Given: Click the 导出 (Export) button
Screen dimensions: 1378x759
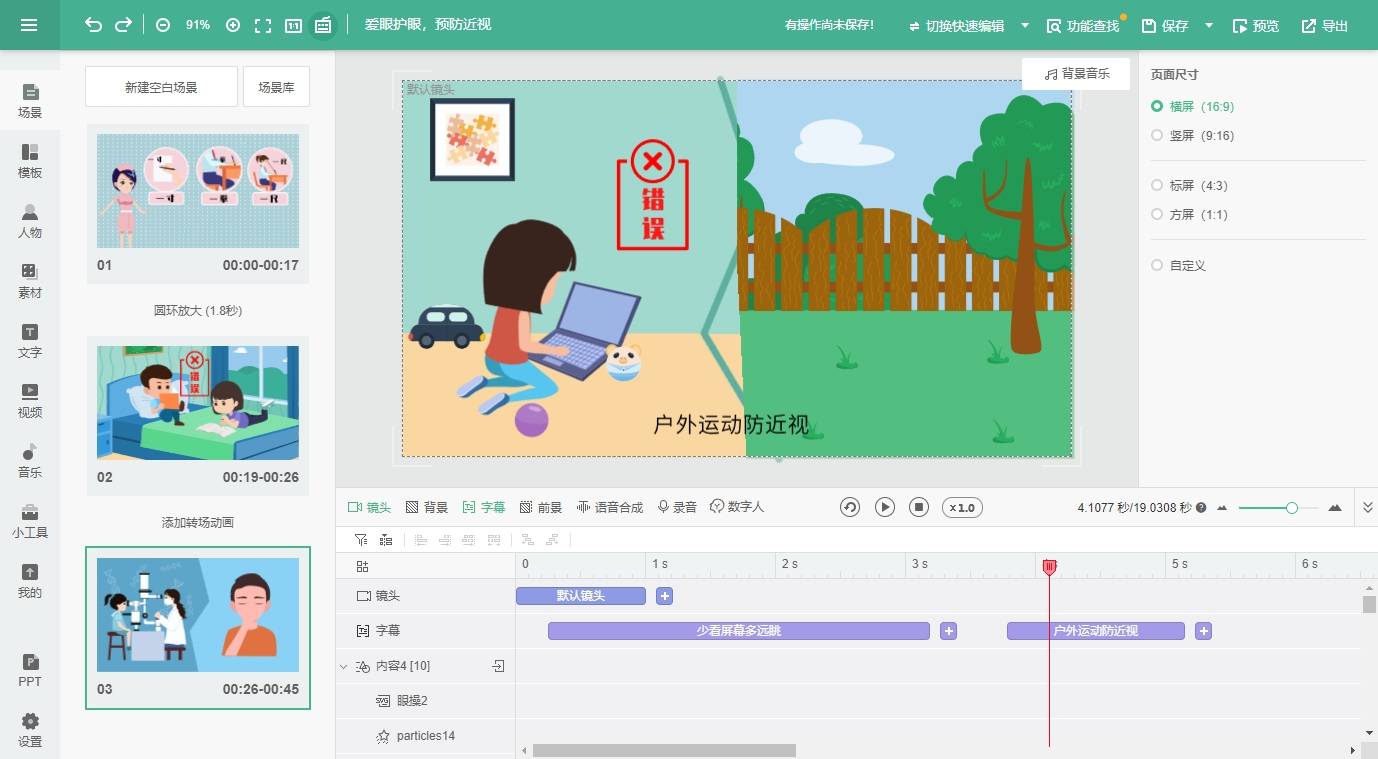Looking at the screenshot, I should click(x=1324, y=25).
